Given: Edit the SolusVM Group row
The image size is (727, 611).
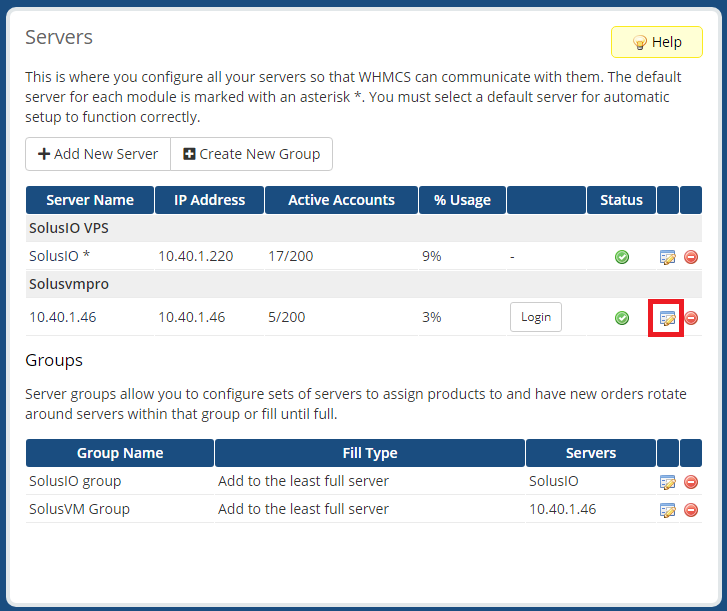Looking at the screenshot, I should click(x=667, y=510).
